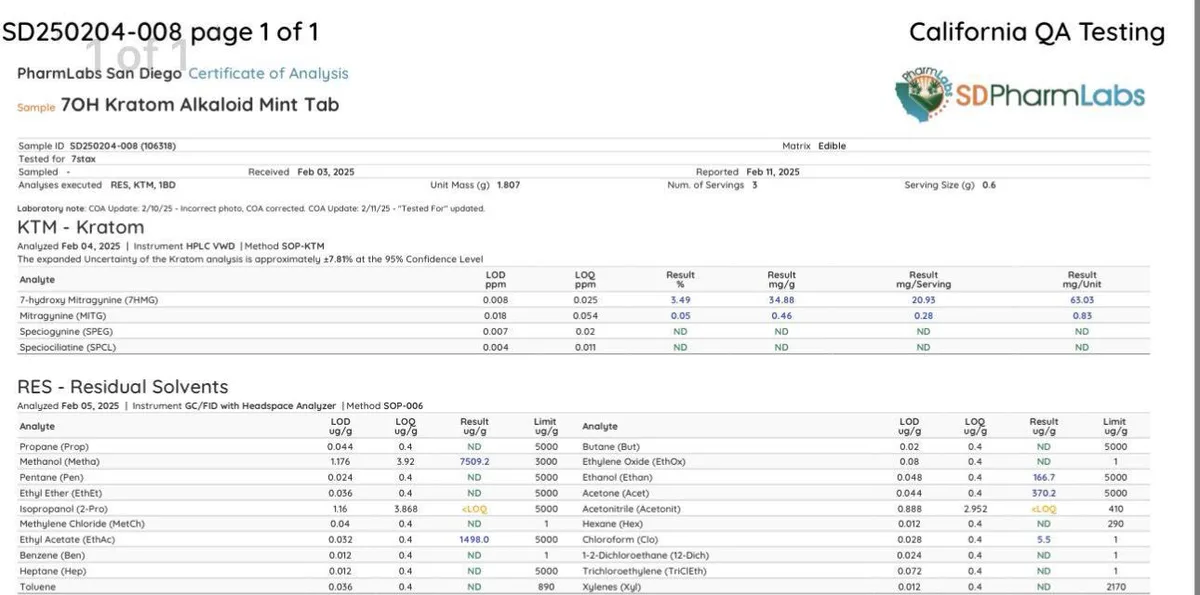The image size is (1200, 595).
Task: Click the Methanol result '7509.2'
Action: 474,462
